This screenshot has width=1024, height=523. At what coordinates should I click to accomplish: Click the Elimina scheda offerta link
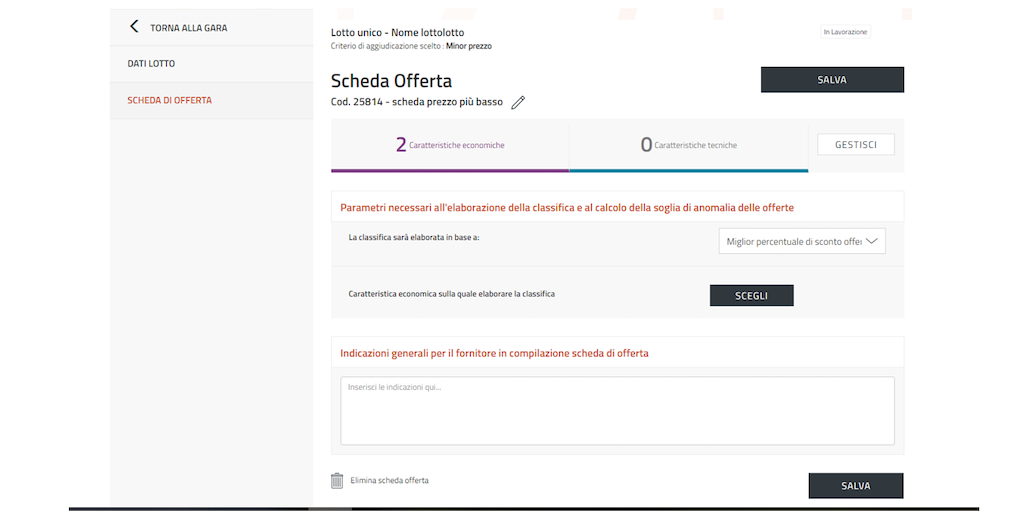(x=389, y=481)
